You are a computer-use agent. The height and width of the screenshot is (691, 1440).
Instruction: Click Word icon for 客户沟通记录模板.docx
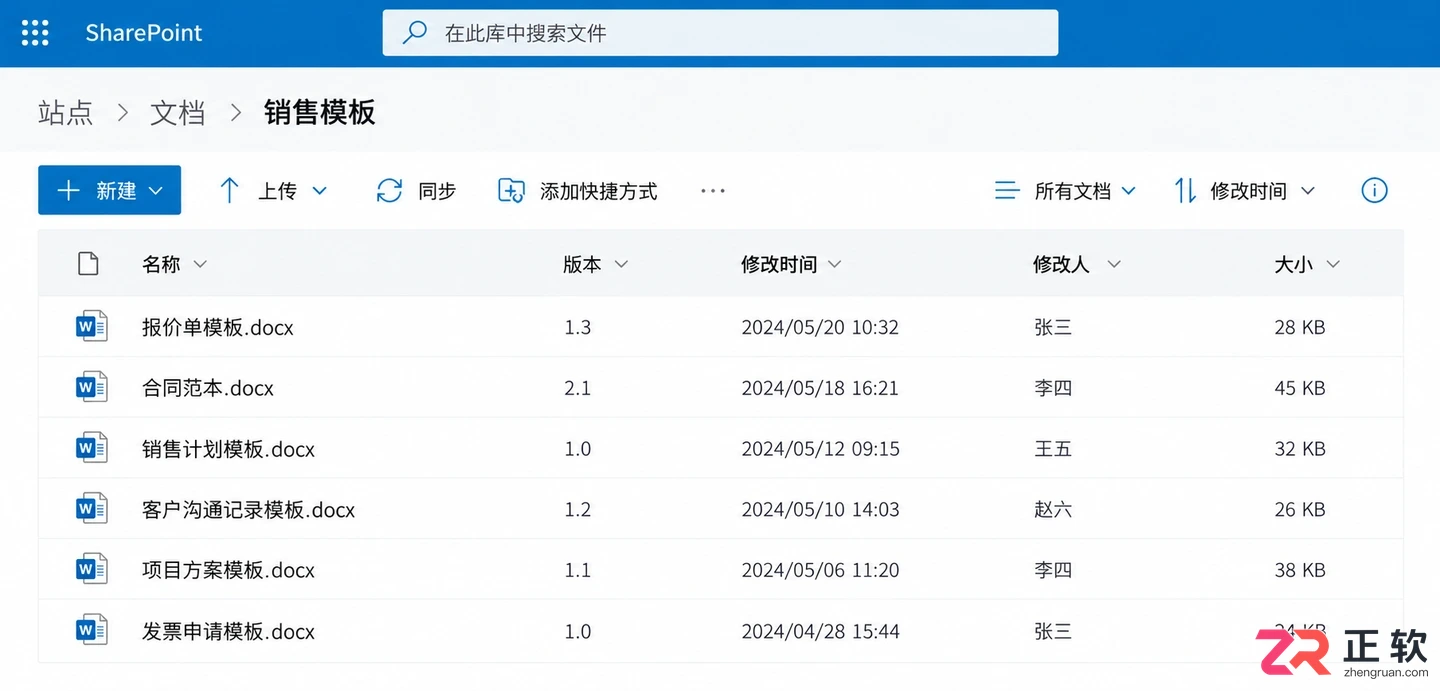[92, 509]
